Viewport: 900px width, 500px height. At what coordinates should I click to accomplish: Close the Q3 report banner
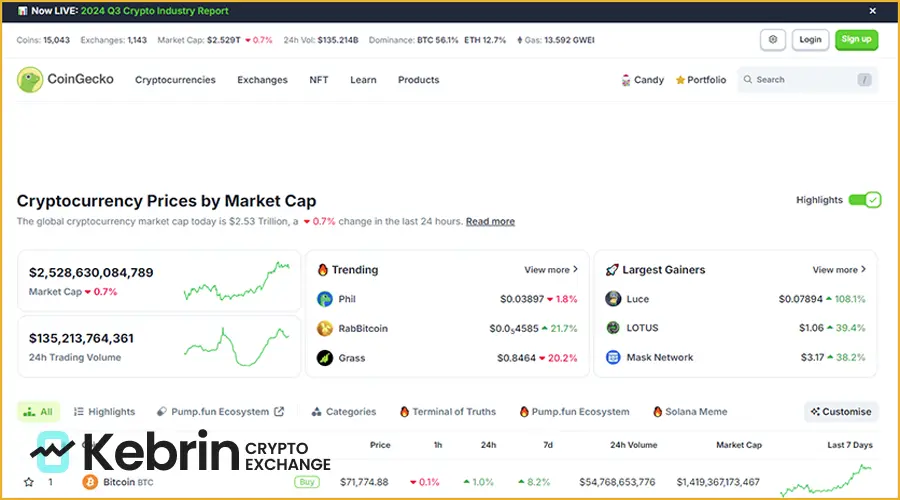tap(872, 11)
